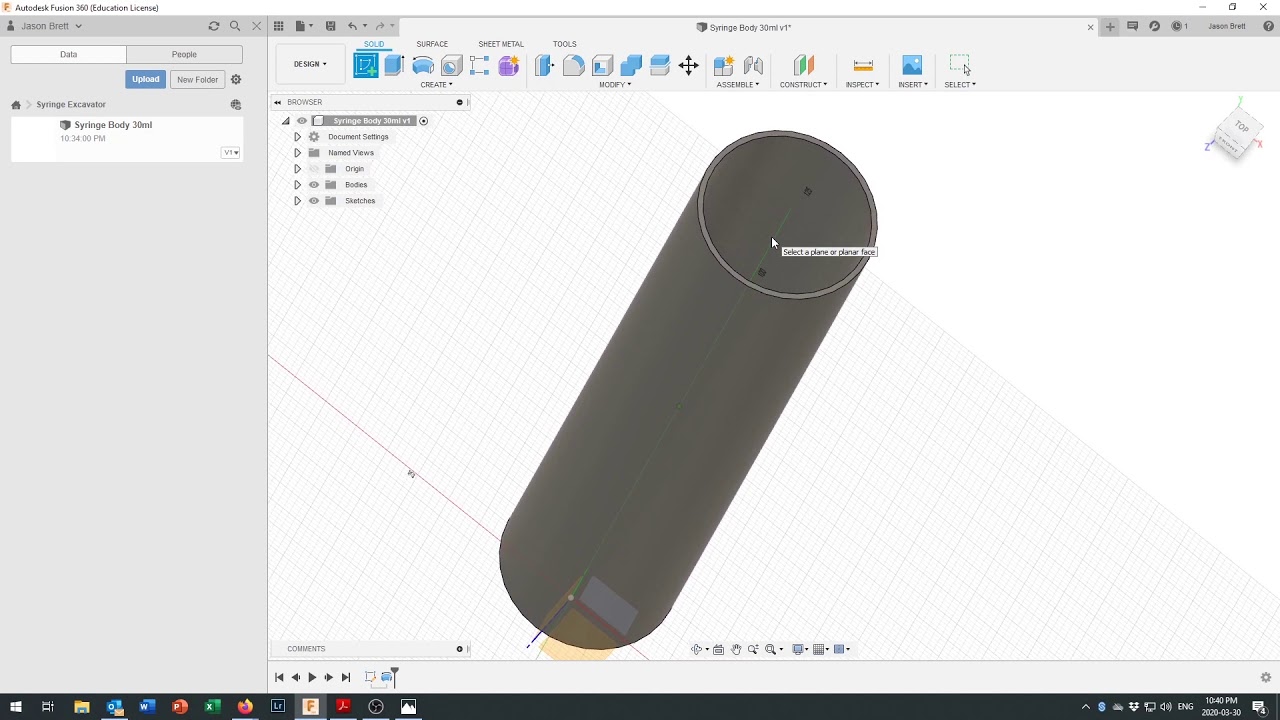Open the ASSEMBLE dropdown menu
The height and width of the screenshot is (720, 1280).
coord(738,85)
